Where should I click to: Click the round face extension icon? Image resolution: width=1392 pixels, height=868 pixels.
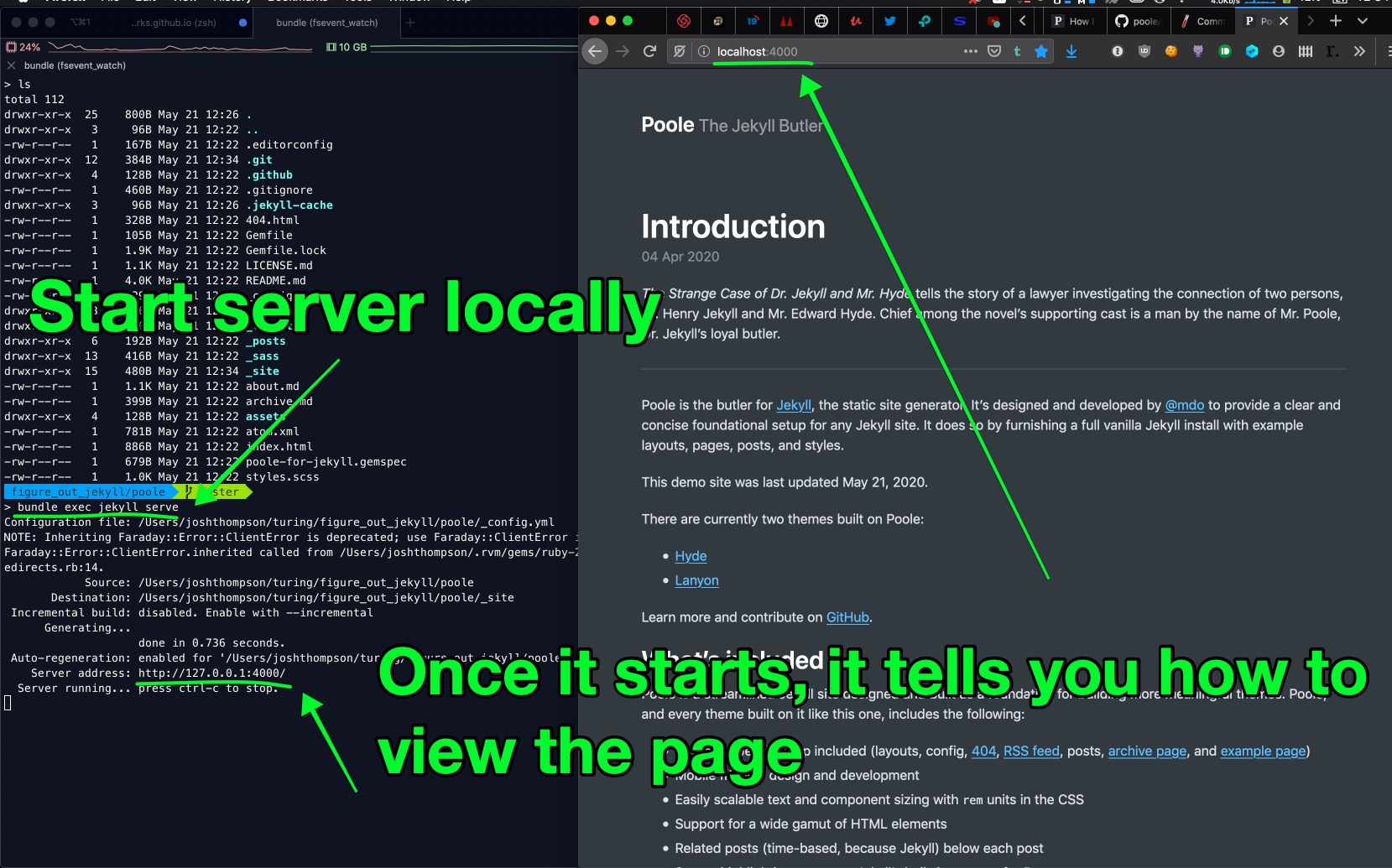point(1278,51)
